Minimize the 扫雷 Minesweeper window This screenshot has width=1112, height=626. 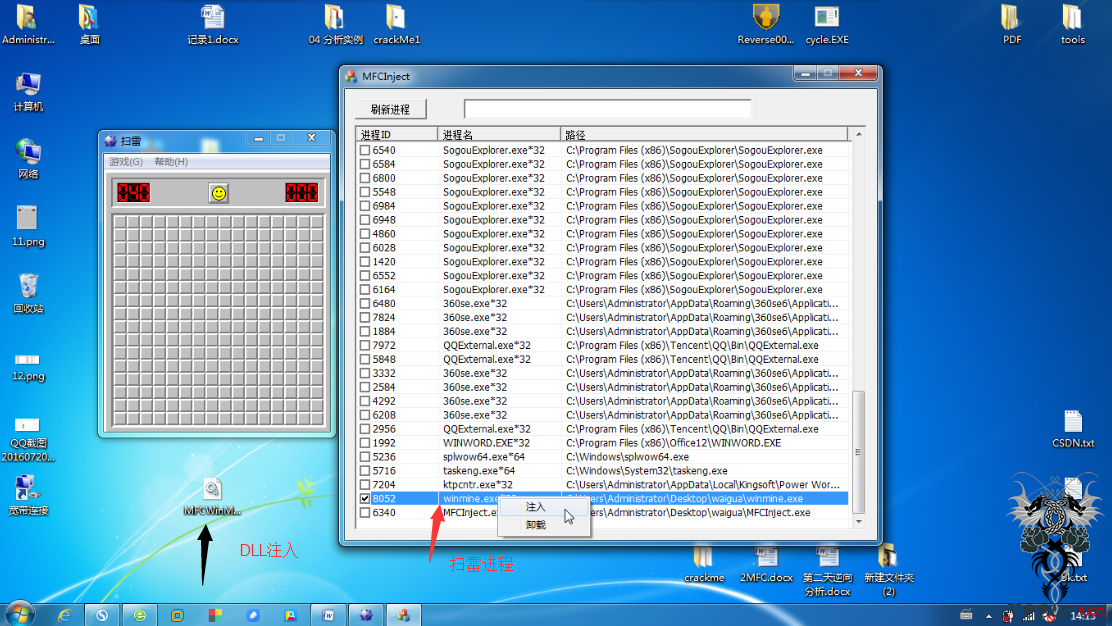pyautogui.click(x=259, y=138)
